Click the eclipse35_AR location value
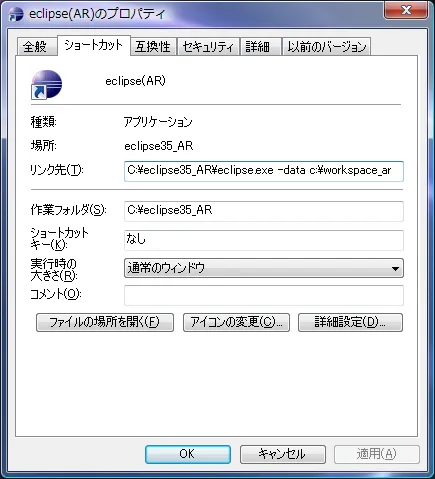This screenshot has width=435, height=479. 159,146
